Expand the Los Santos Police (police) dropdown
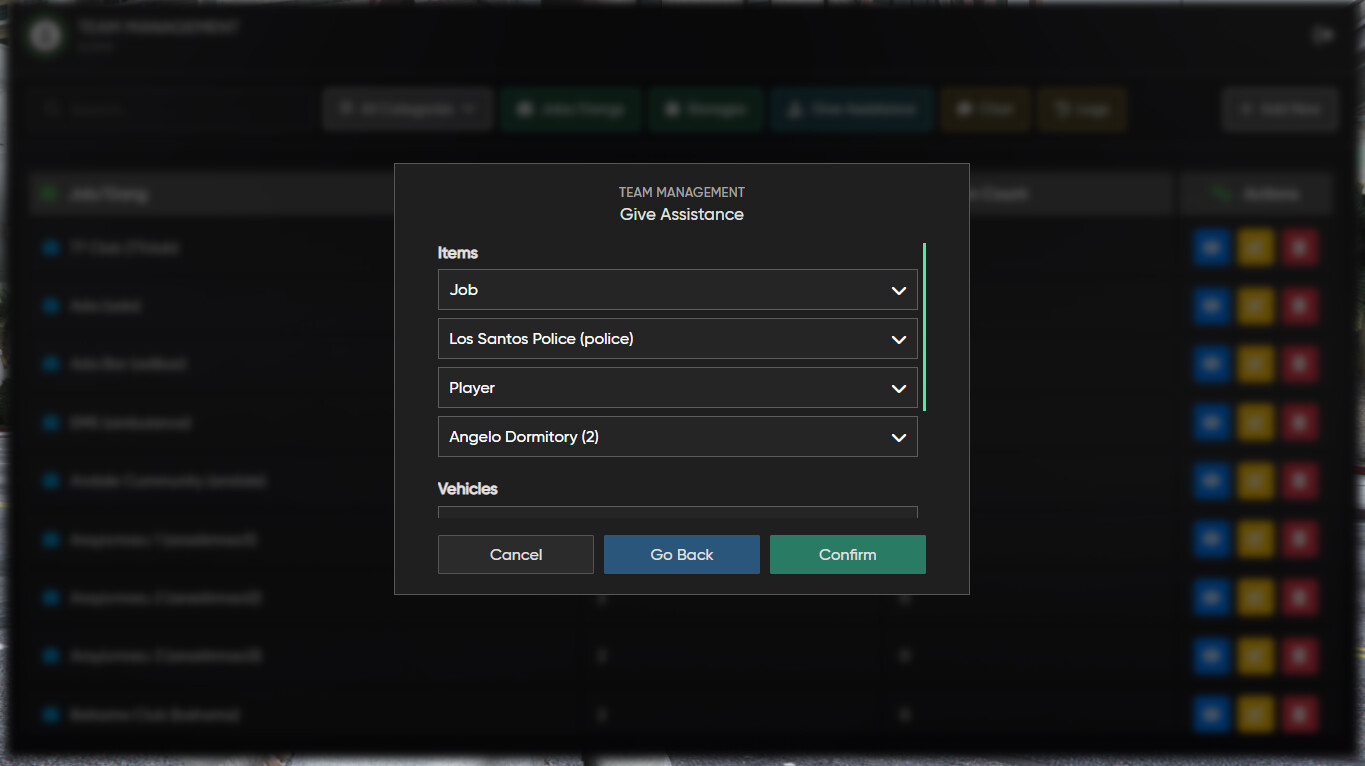Viewport: 1365px width, 766px height. [677, 338]
